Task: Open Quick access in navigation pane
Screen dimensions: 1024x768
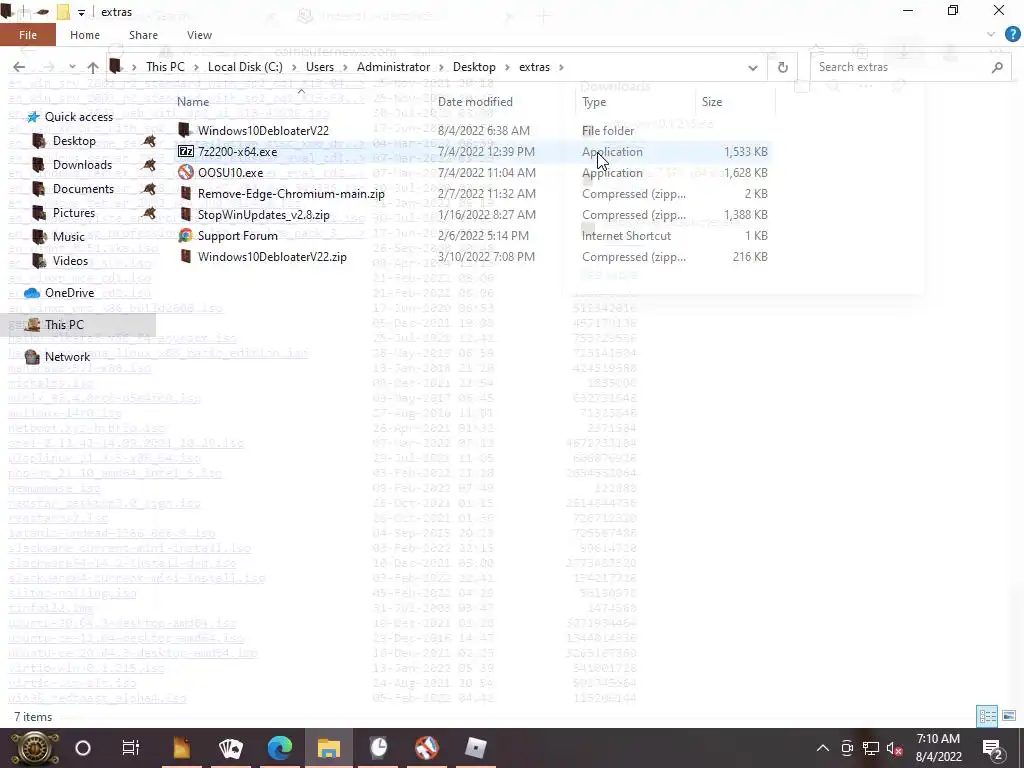Action: coord(78,117)
